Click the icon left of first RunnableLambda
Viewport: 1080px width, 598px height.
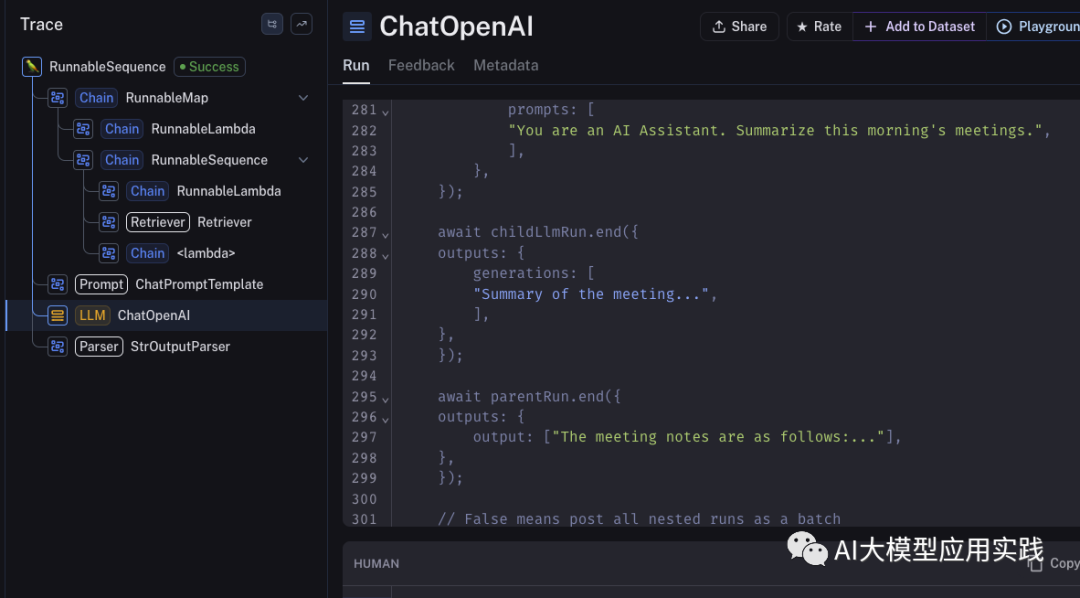[x=83, y=129]
